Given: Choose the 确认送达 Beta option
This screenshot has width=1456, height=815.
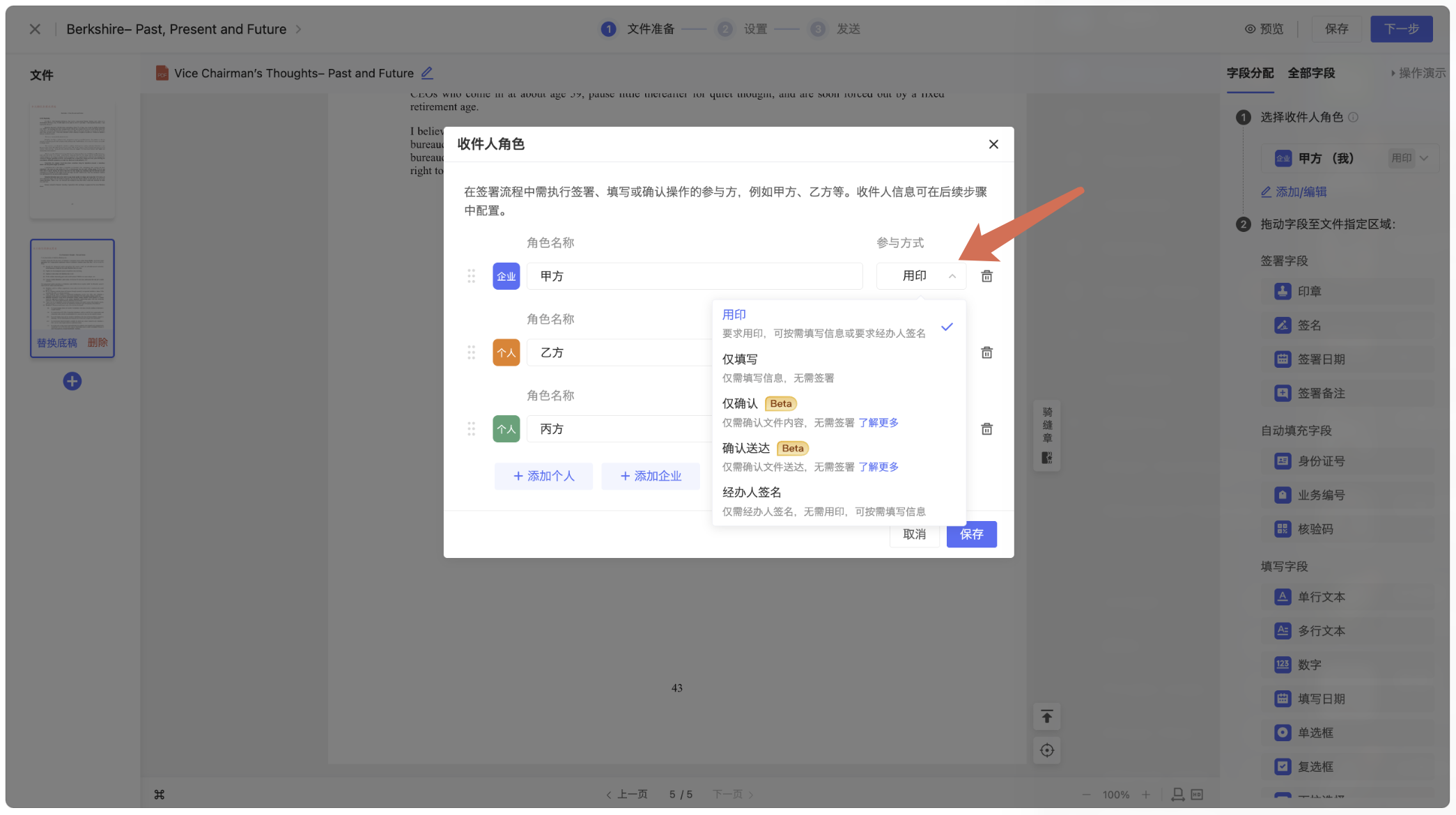Looking at the screenshot, I should 745,448.
